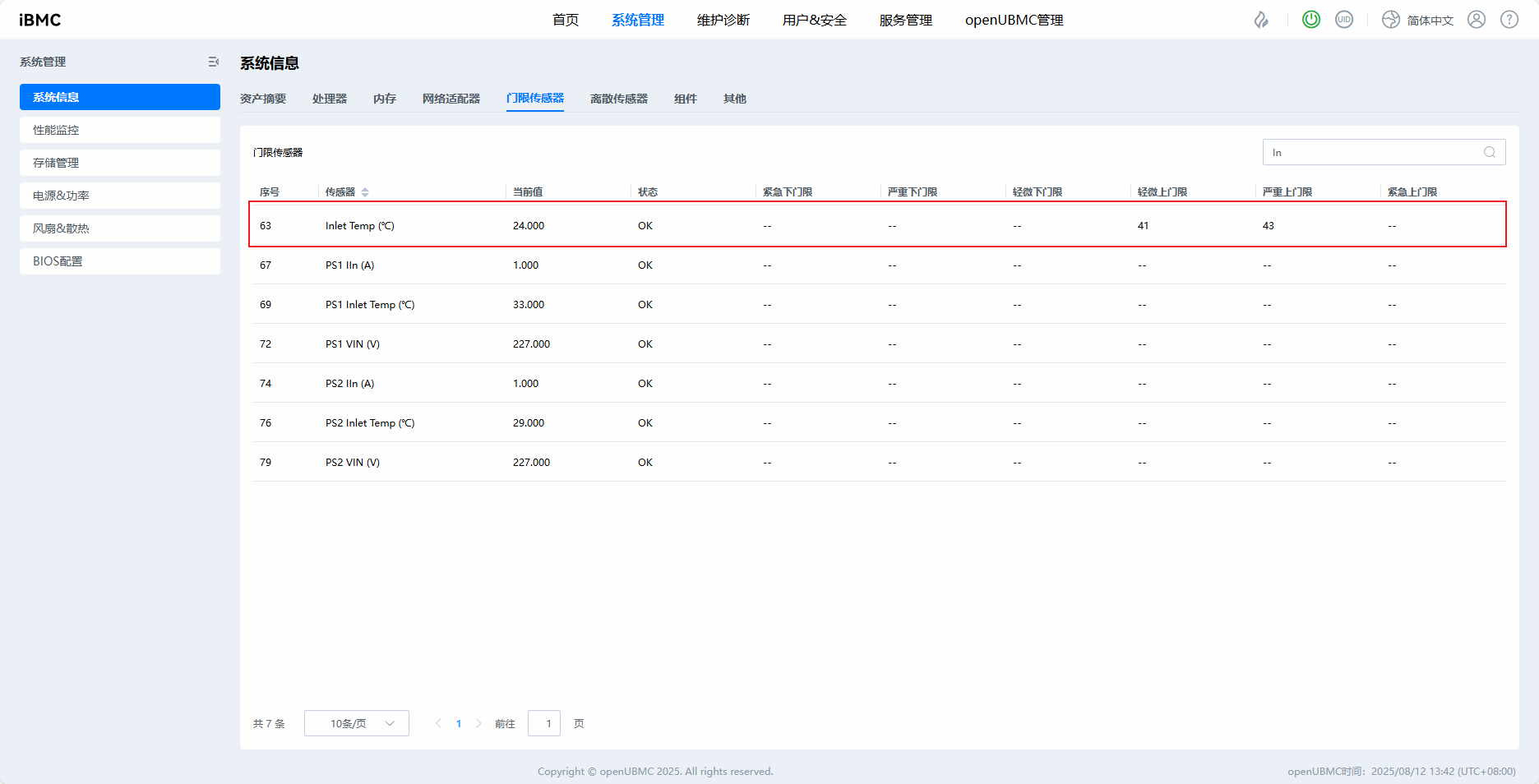Click the sensor search input field
The image size is (1539, 784).
[1373, 152]
